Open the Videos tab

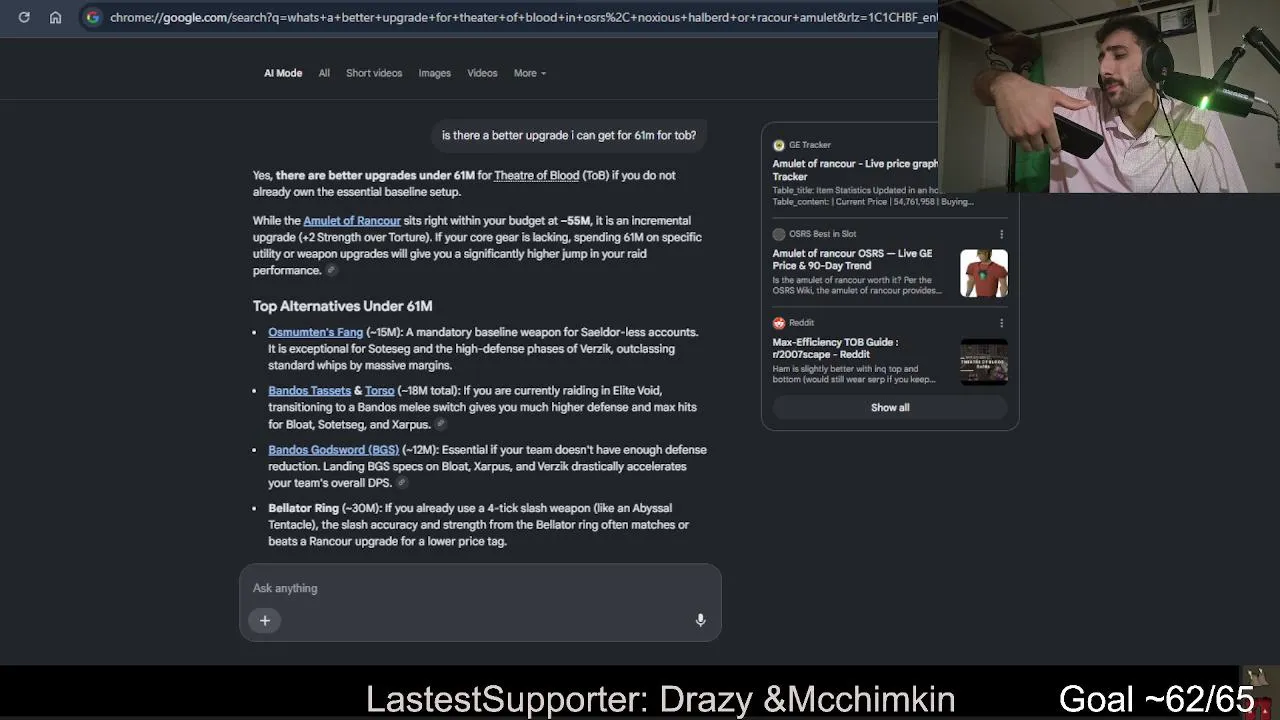click(x=482, y=73)
